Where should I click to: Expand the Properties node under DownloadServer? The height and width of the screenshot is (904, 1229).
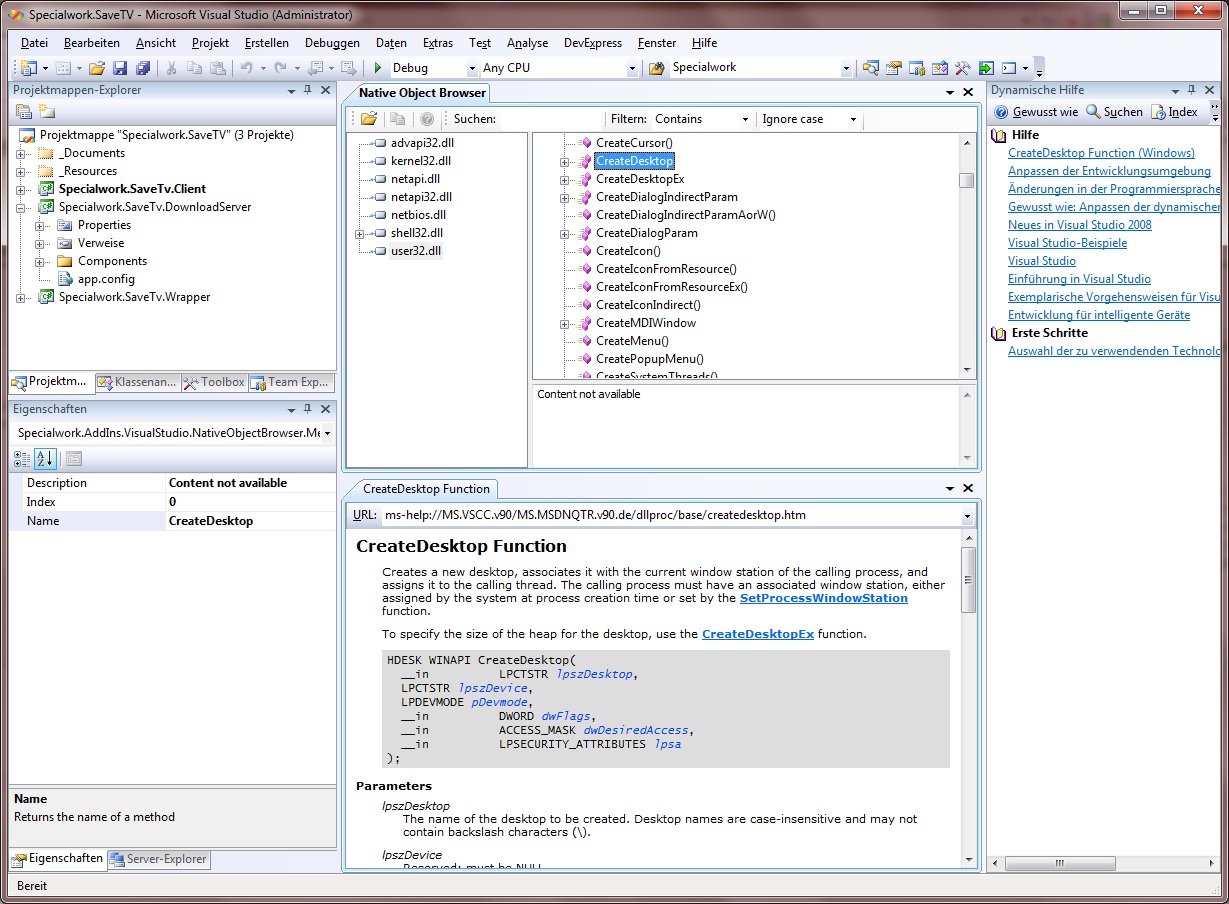pyautogui.click(x=39, y=225)
